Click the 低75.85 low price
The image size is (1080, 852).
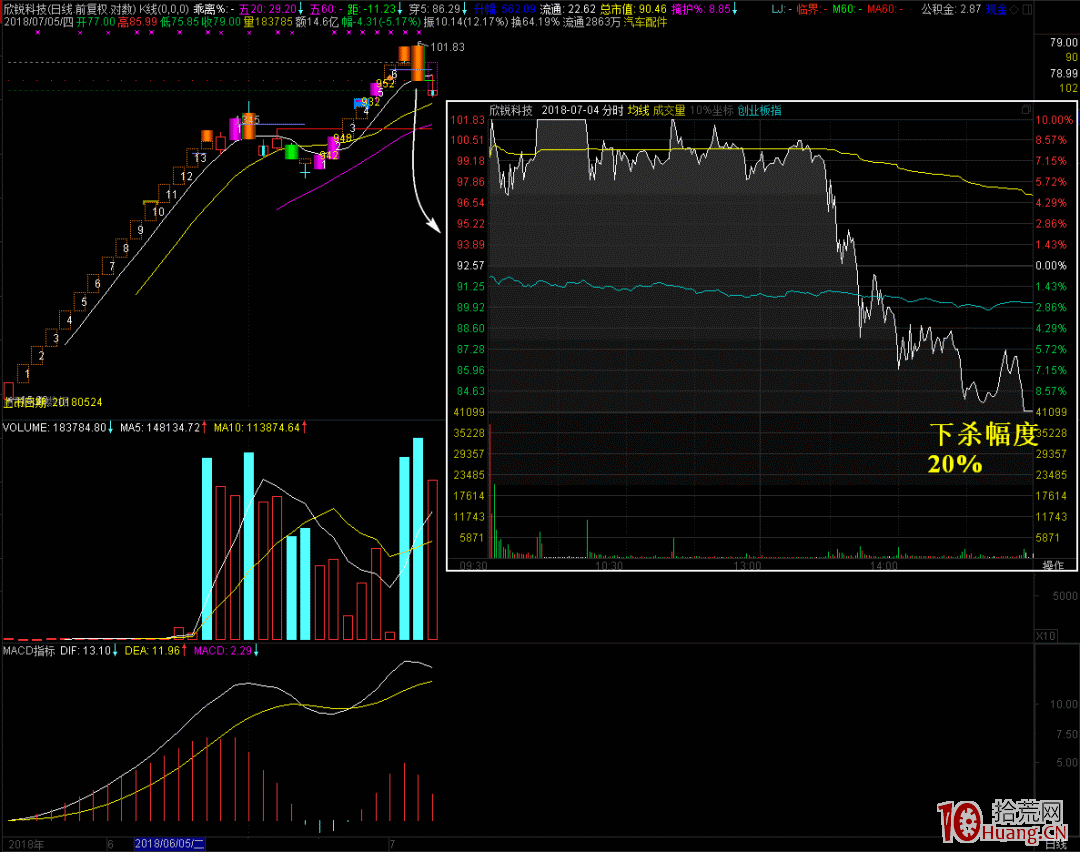pyautogui.click(x=180, y=22)
